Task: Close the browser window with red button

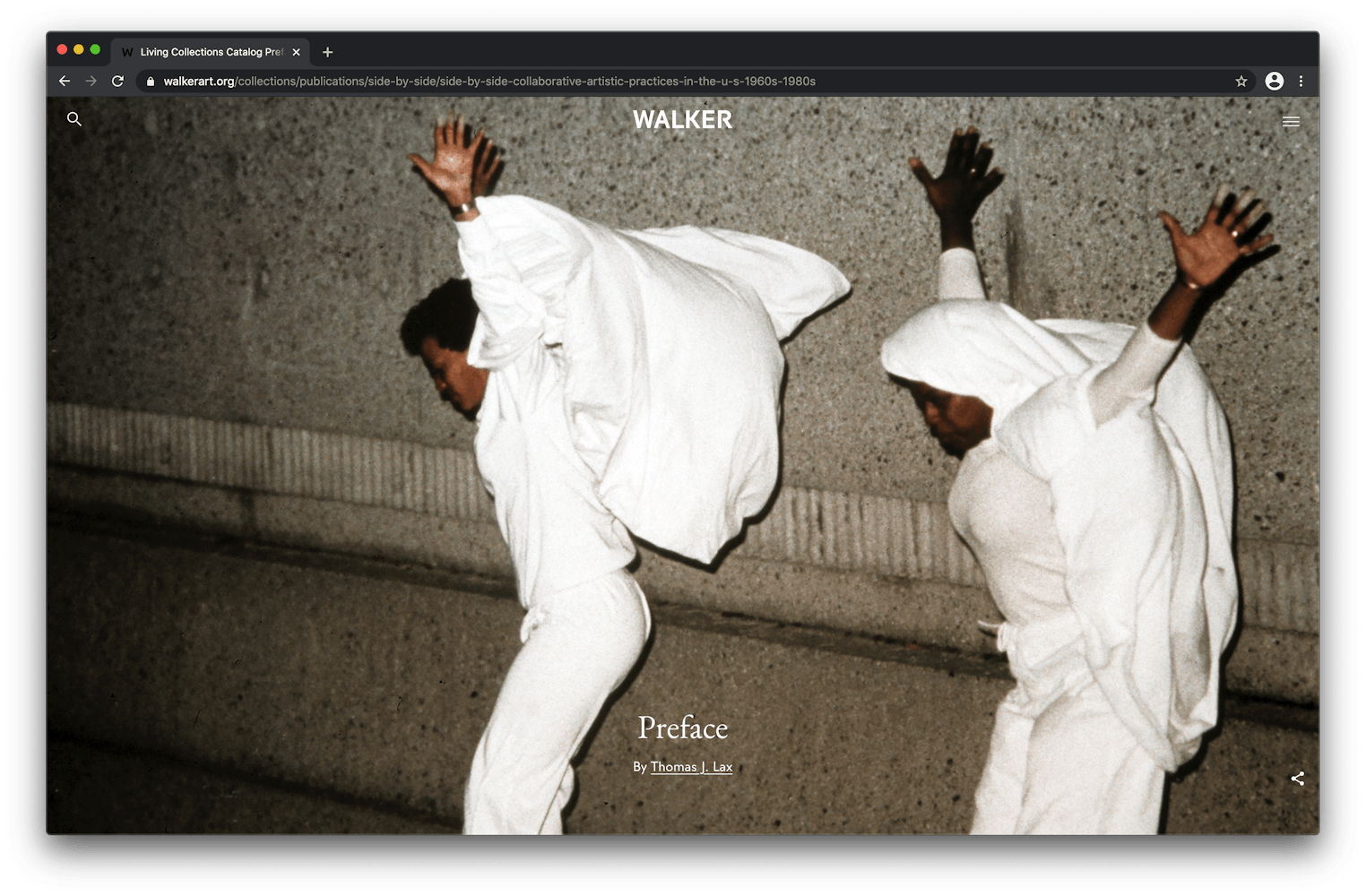Action: pyautogui.click(x=63, y=50)
